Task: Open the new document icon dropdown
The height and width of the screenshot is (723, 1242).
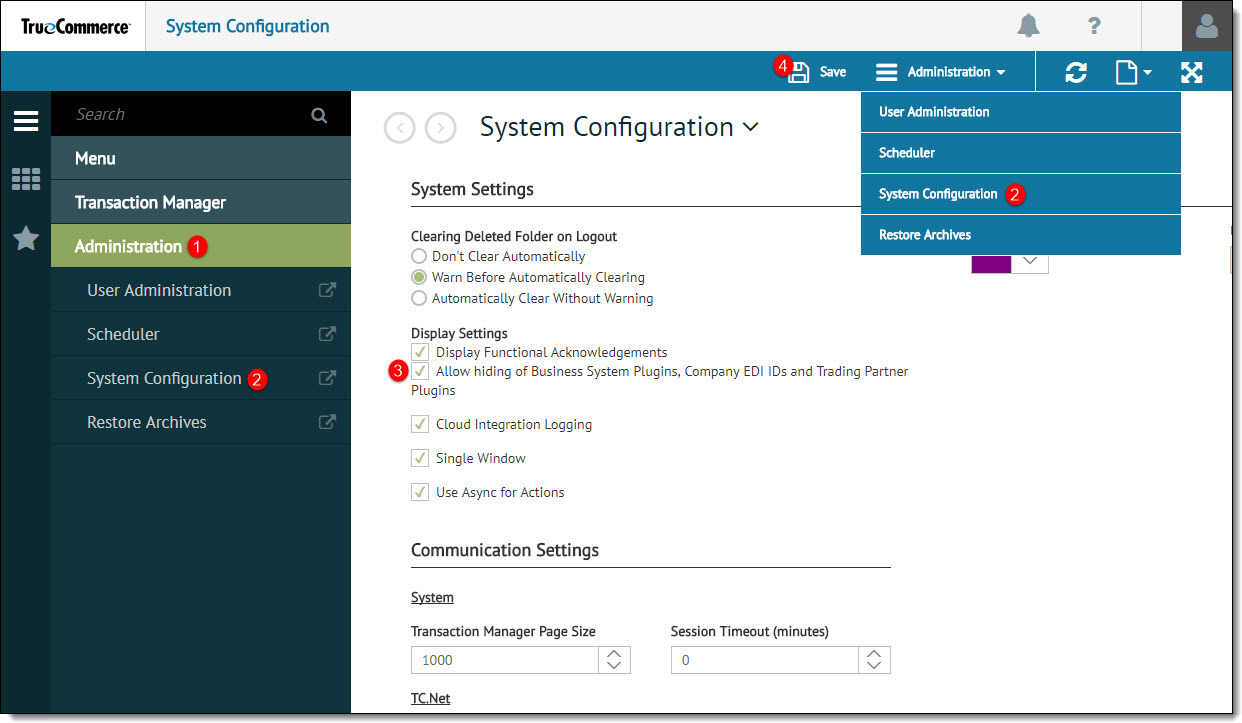Action: pos(1132,72)
